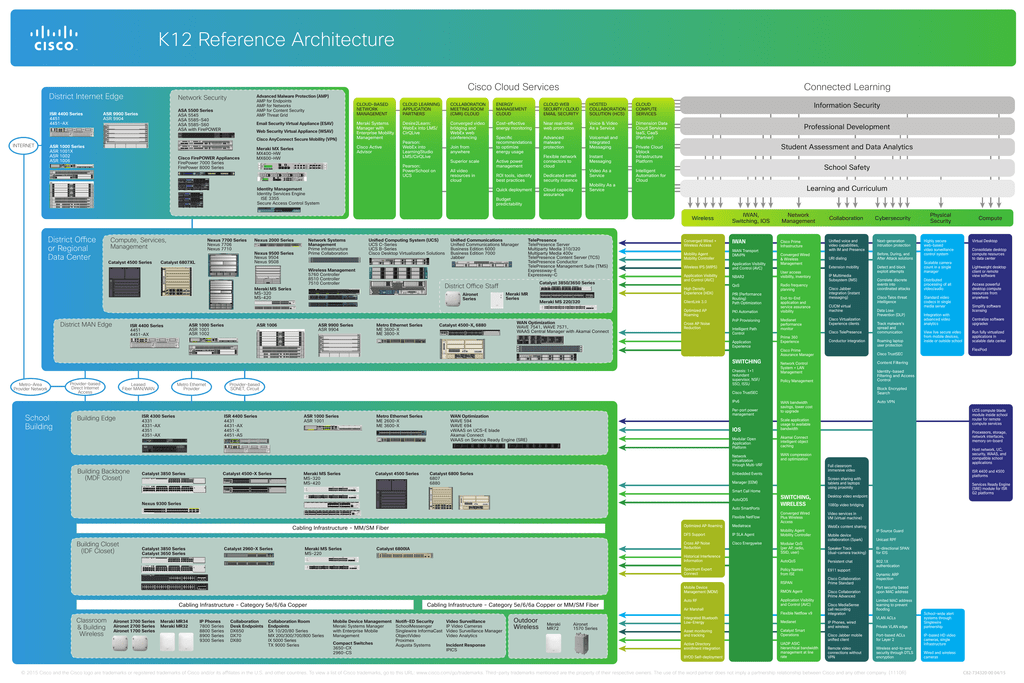Screen dimensions: 1024x683
Task: Click the ISR 4451-X router icon under District Internet Edge
Action: tap(70, 131)
